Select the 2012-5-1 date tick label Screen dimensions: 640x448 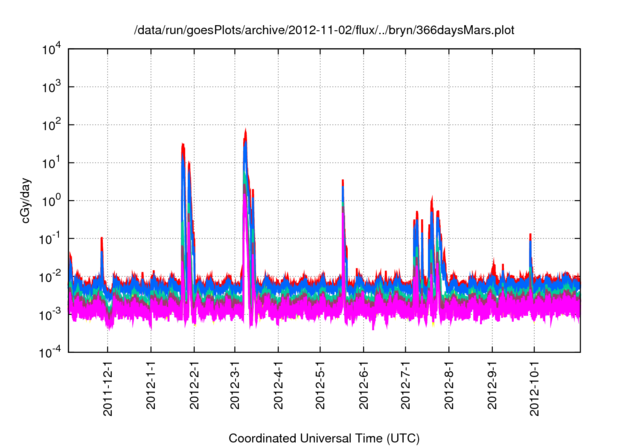pyautogui.click(x=319, y=387)
